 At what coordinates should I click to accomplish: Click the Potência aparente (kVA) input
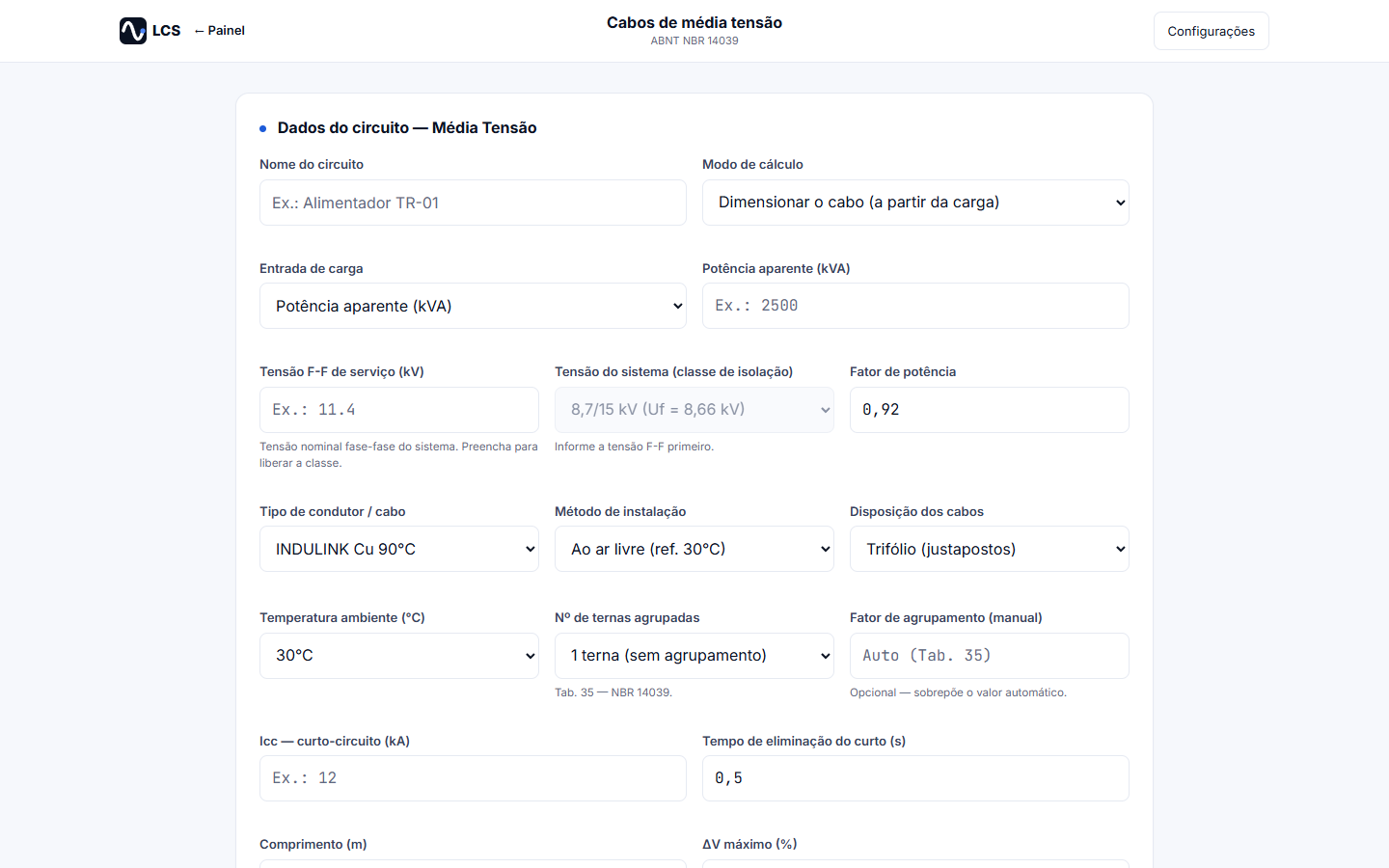click(x=915, y=306)
